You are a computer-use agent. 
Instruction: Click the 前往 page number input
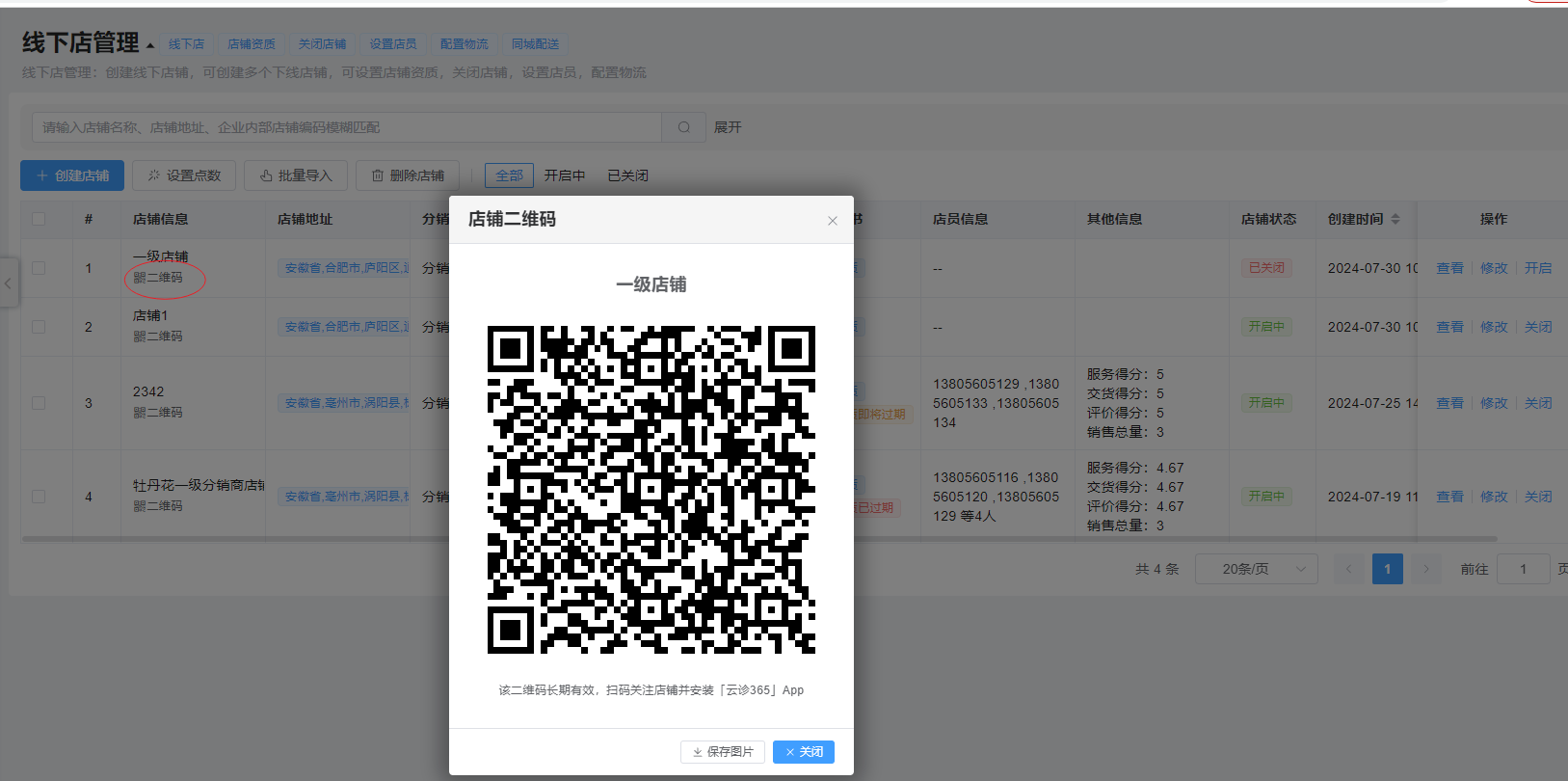(1523, 569)
